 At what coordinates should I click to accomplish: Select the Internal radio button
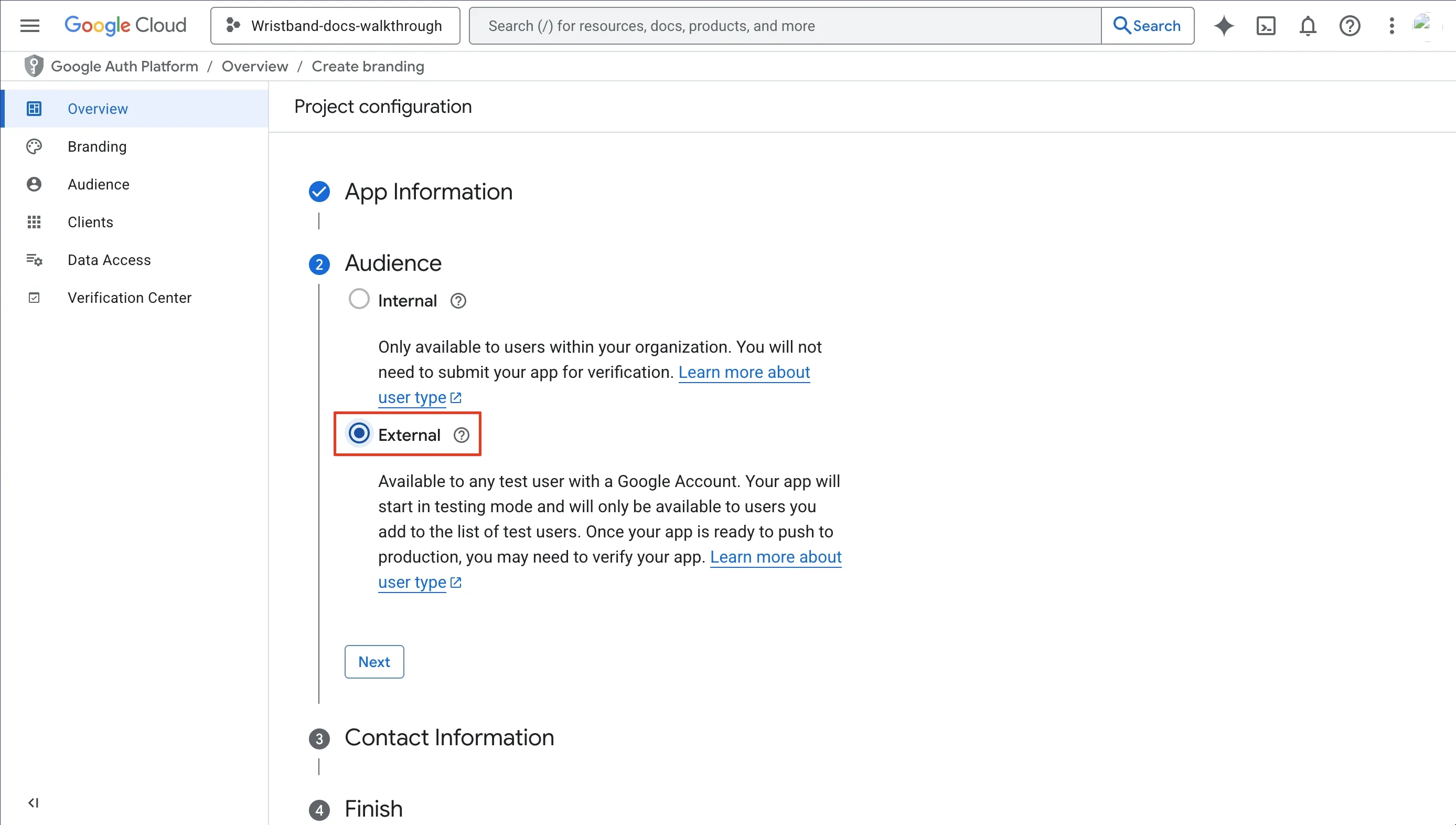click(x=359, y=299)
